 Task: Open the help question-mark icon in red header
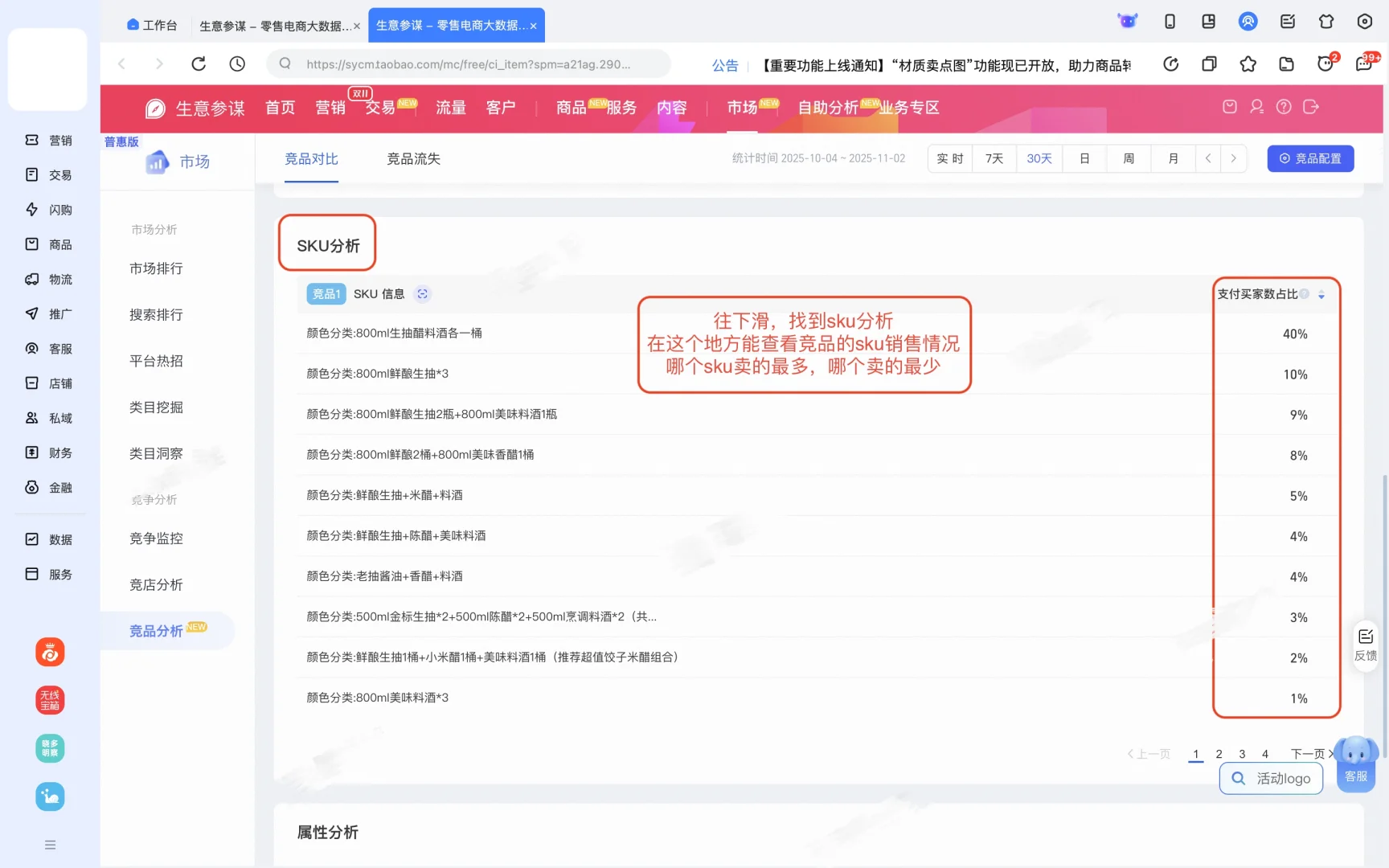coord(1284,107)
